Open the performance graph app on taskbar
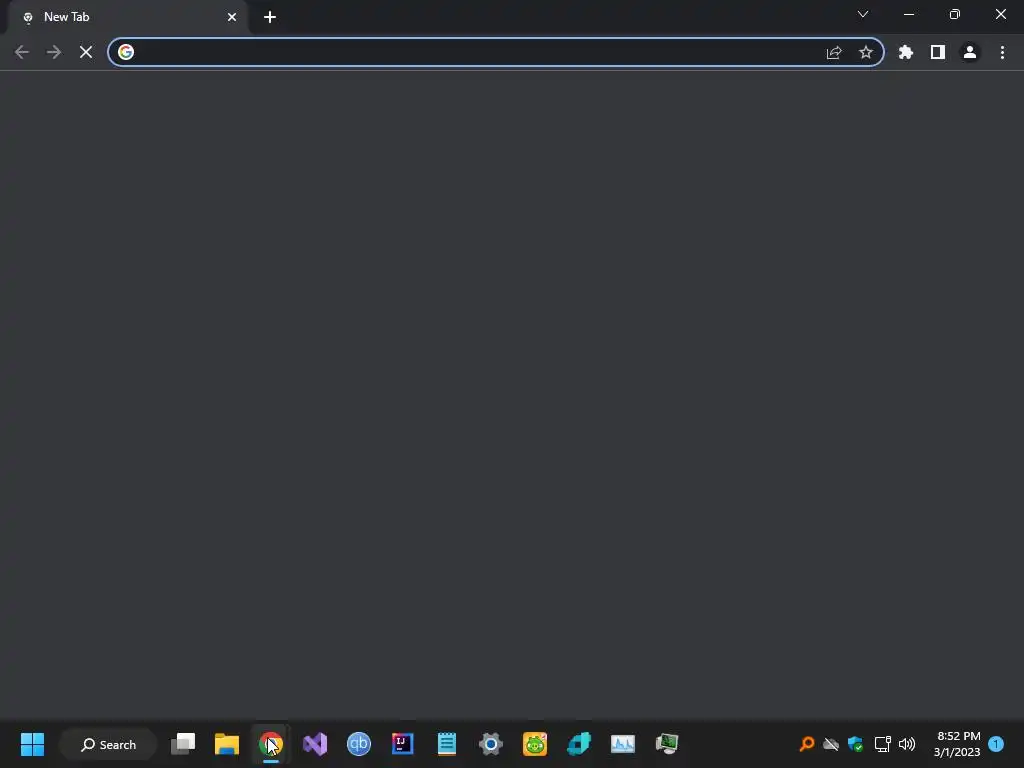Screen dimensions: 1024x768 tap(622, 744)
